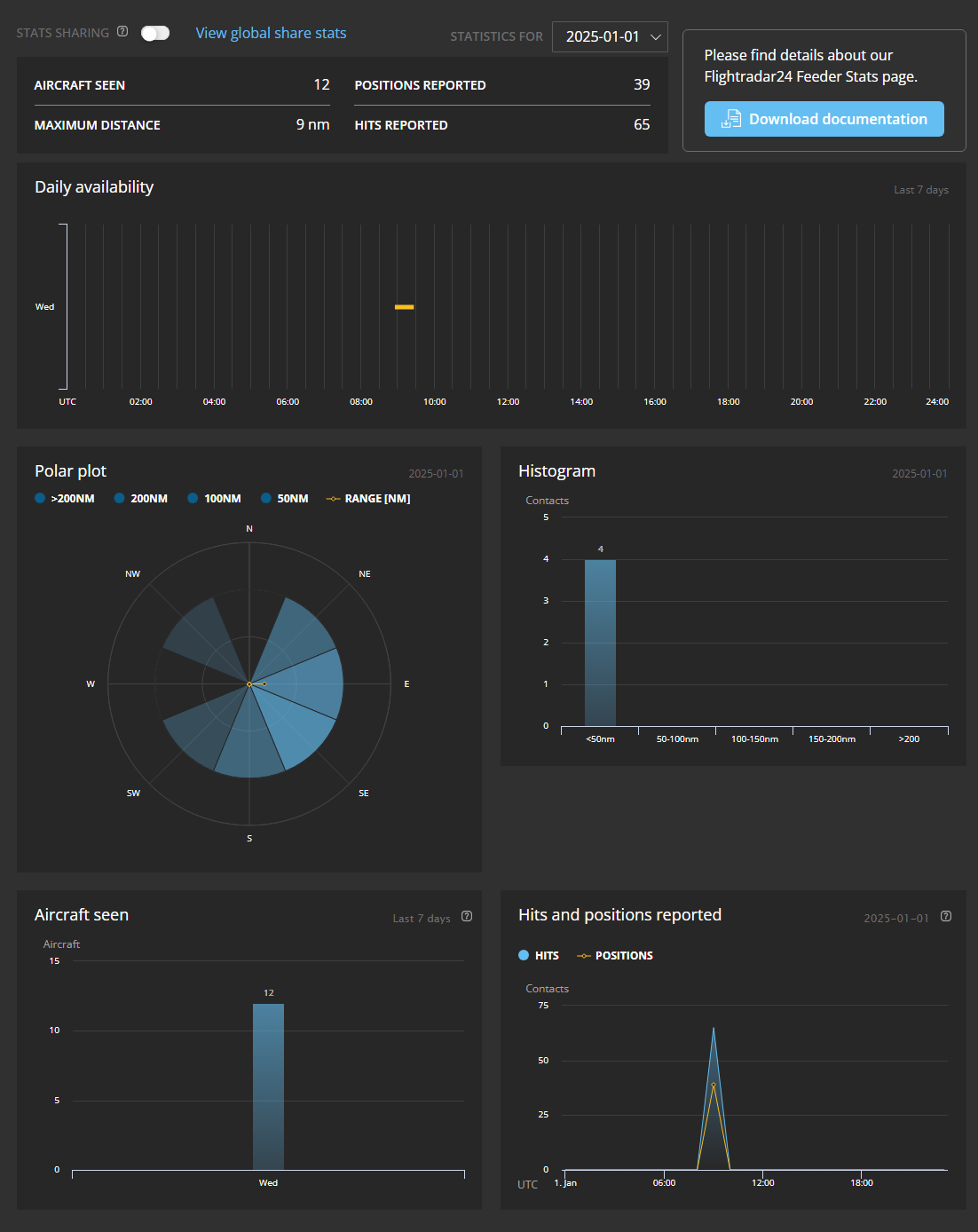The width and height of the screenshot is (978, 1232).
Task: Click the document icon on Download button
Action: tap(730, 119)
